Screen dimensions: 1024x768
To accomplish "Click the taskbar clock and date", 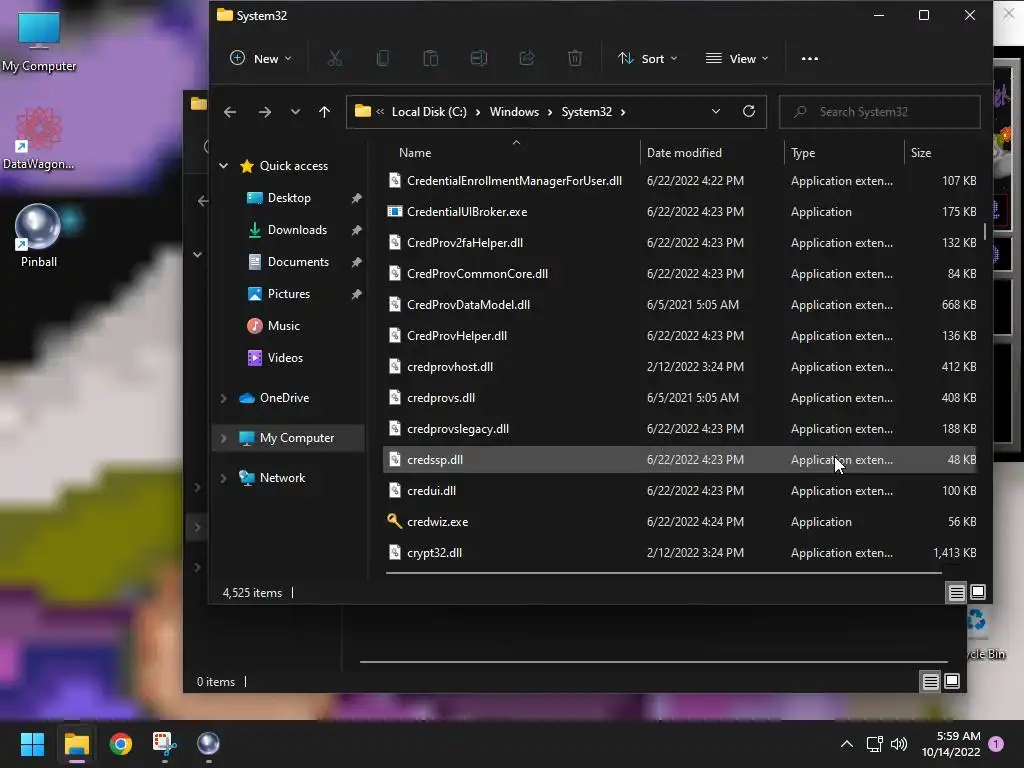I will (x=951, y=744).
